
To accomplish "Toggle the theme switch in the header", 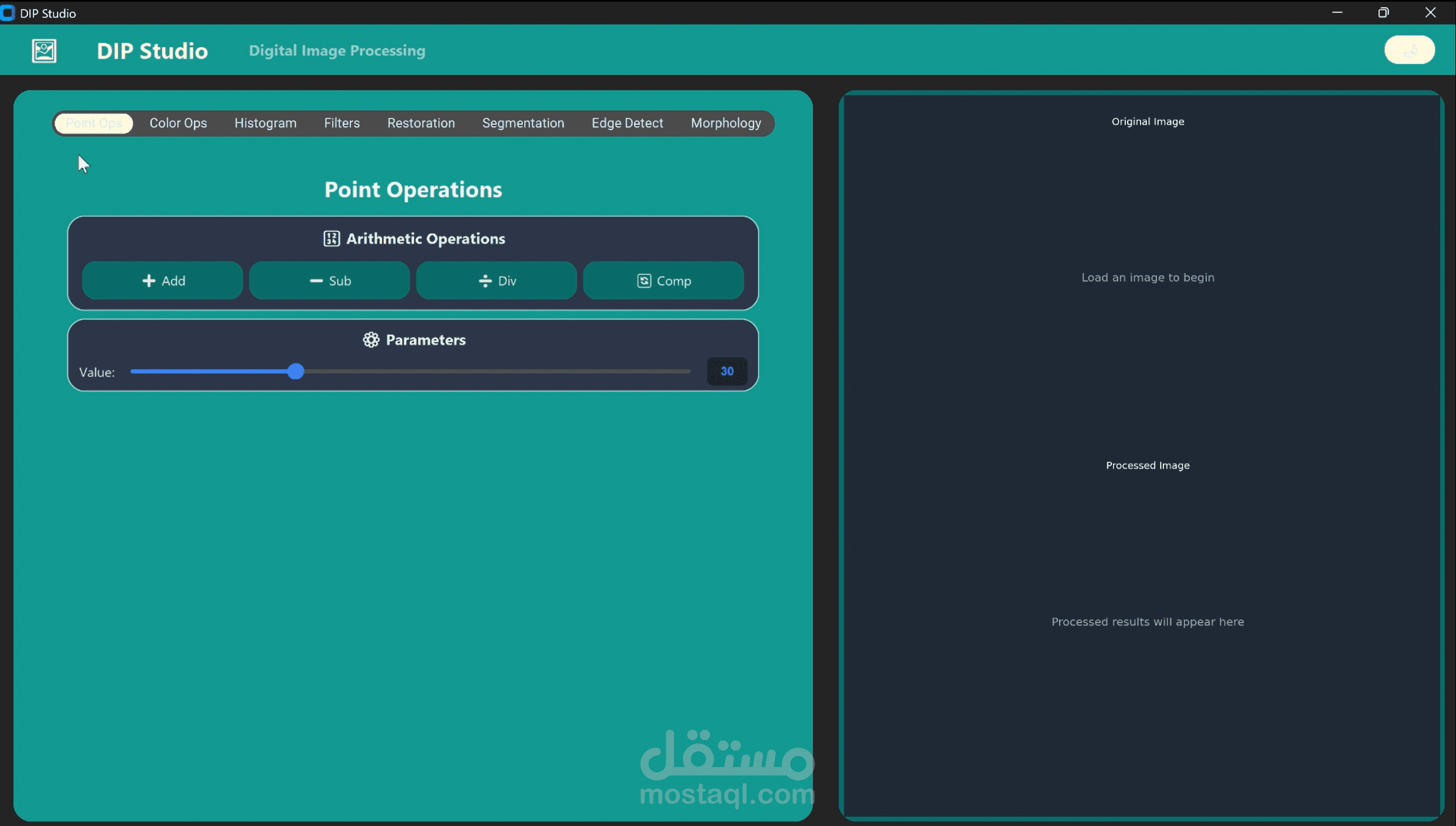I will click(x=1409, y=50).
